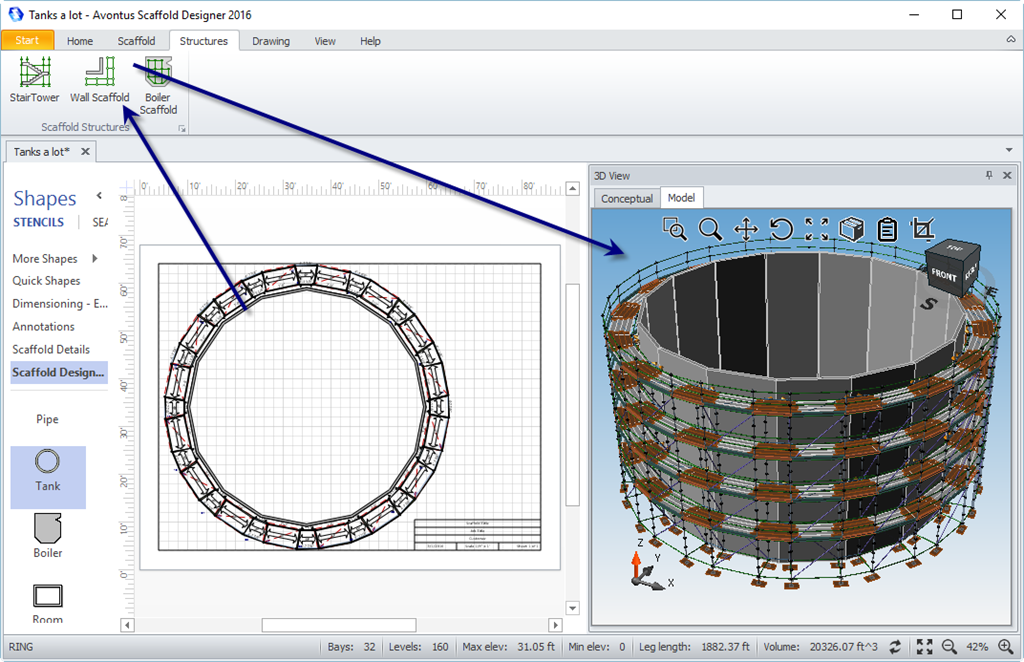Choose the Wall Scaffold tool
The image size is (1024, 662).
click(99, 80)
